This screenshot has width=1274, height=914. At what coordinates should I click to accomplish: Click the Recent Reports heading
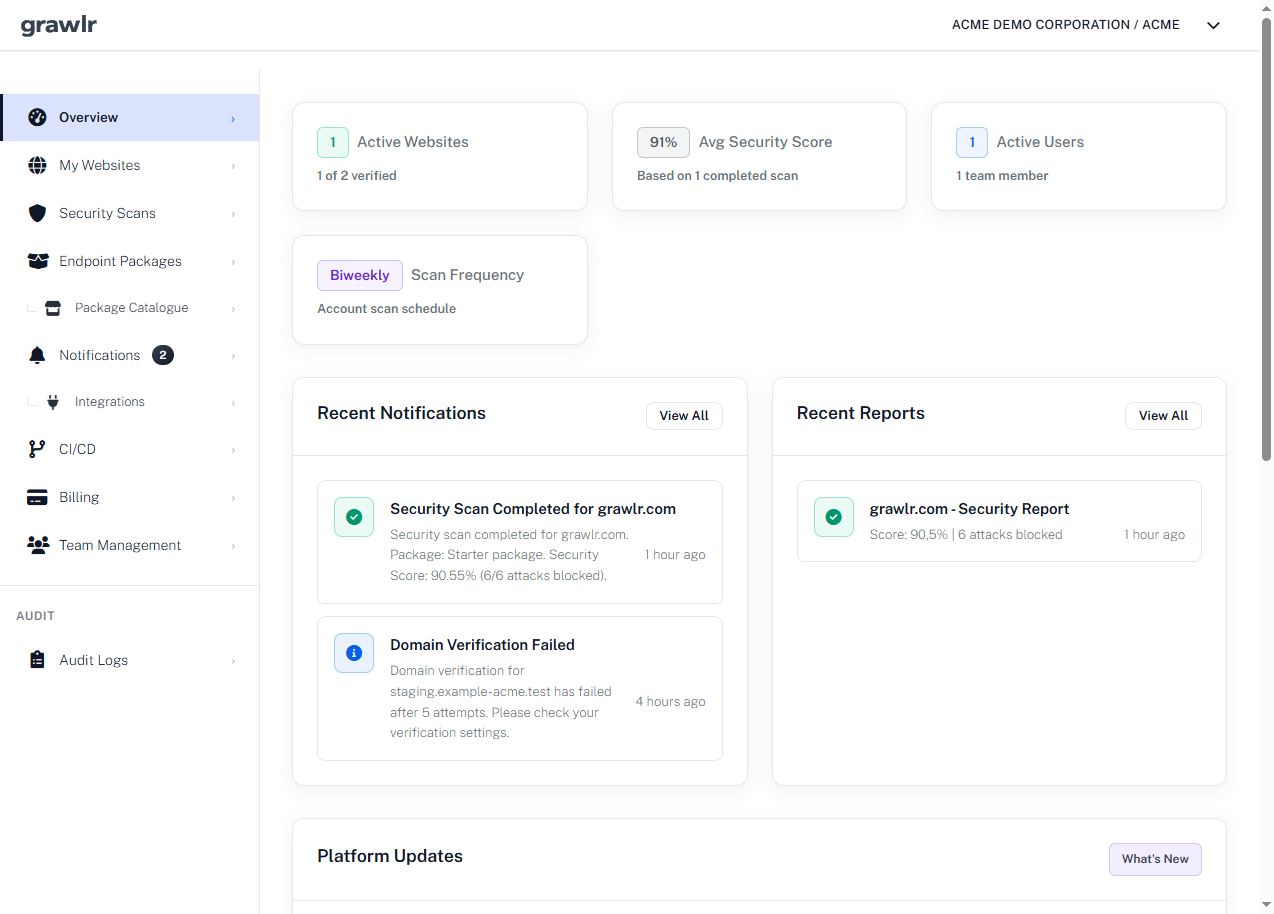(861, 413)
